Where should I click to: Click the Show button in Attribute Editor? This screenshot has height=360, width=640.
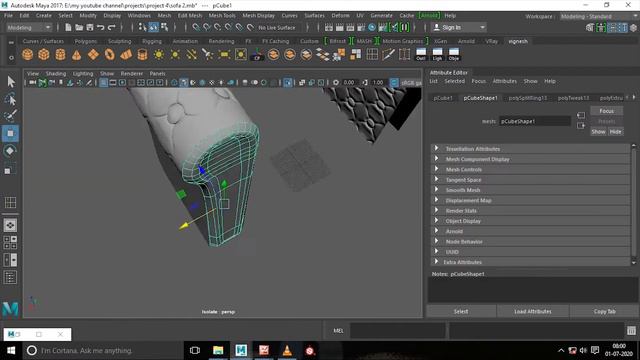pos(598,131)
